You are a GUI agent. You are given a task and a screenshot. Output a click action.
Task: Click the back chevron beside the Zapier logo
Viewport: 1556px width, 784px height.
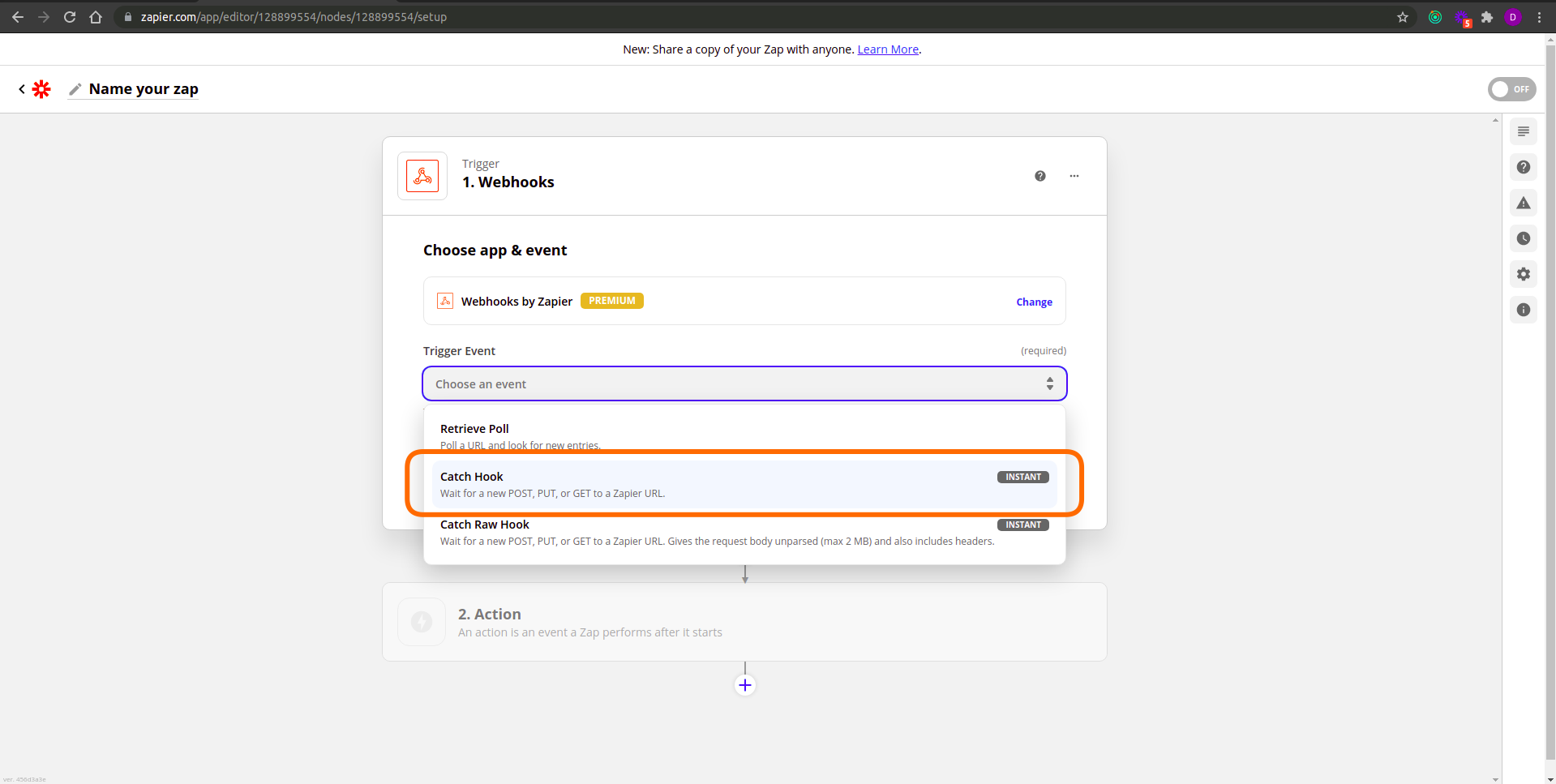pyautogui.click(x=22, y=89)
